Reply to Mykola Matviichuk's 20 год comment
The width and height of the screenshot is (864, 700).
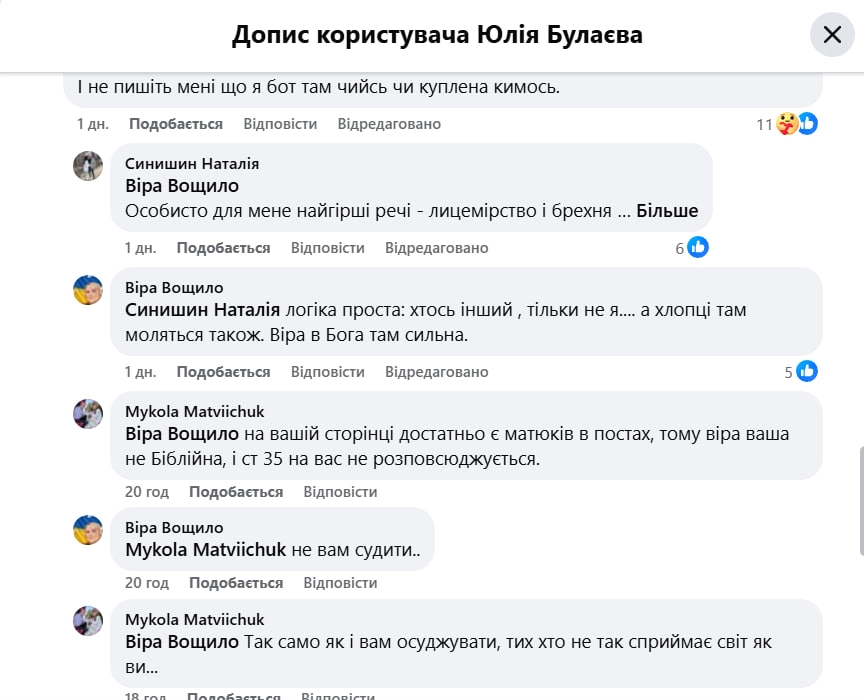[x=340, y=492]
